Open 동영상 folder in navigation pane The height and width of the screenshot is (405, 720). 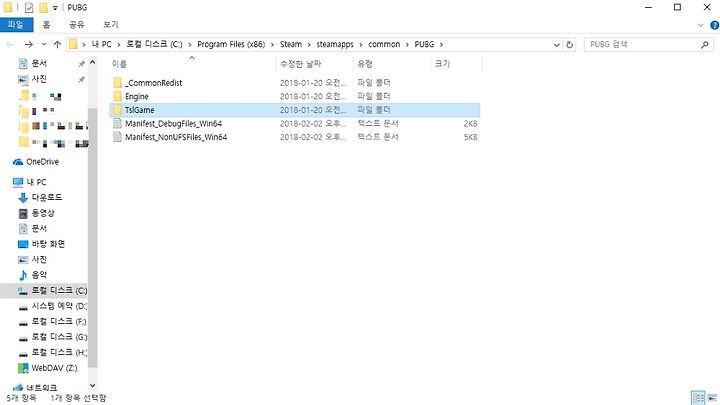point(43,213)
